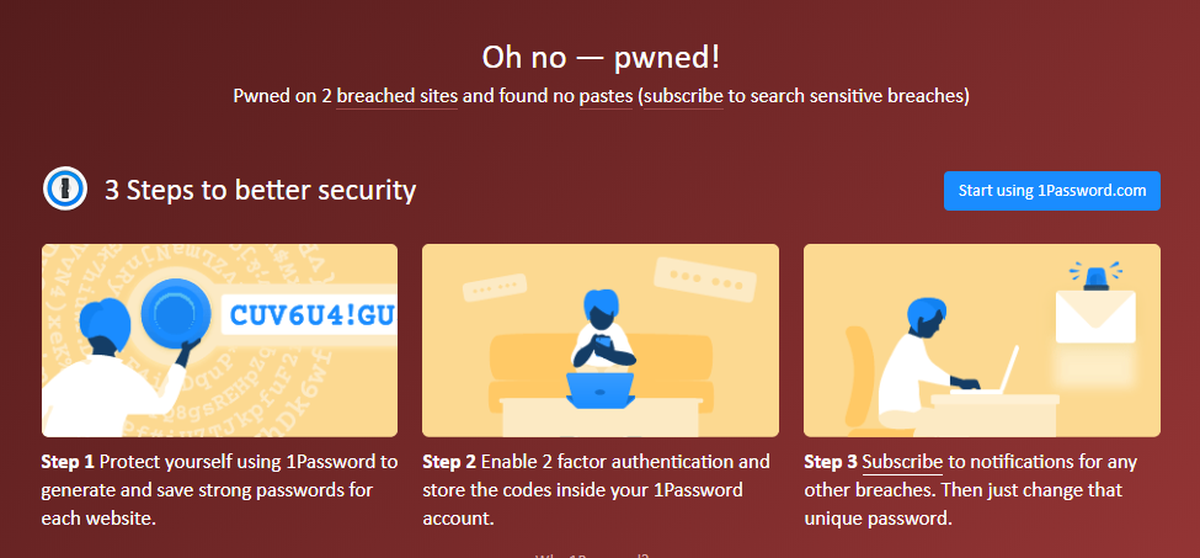
Task: Click the Step 2 description about 2 factor authentication
Action: 597,491
